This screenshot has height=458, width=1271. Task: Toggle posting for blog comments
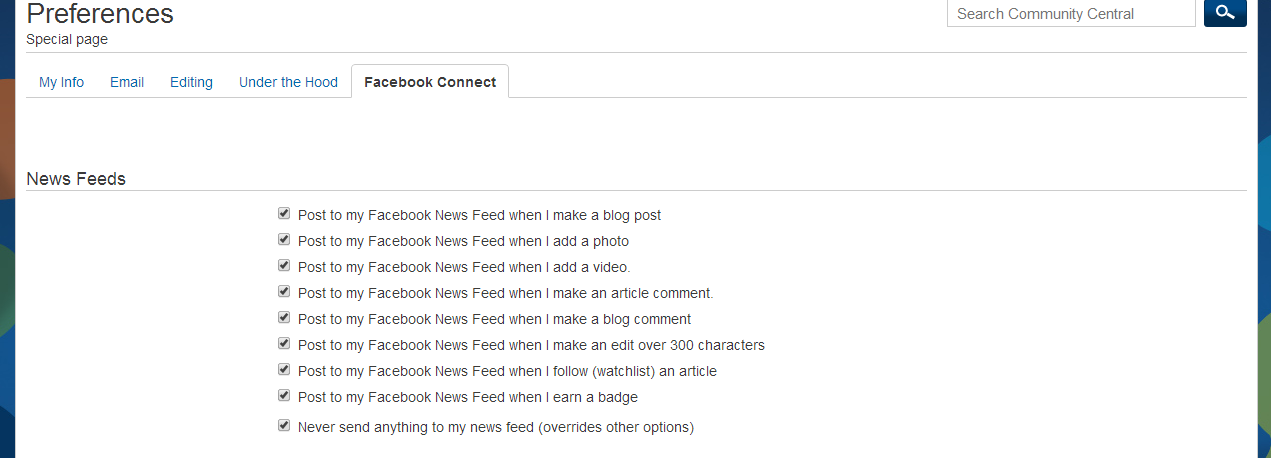(284, 318)
